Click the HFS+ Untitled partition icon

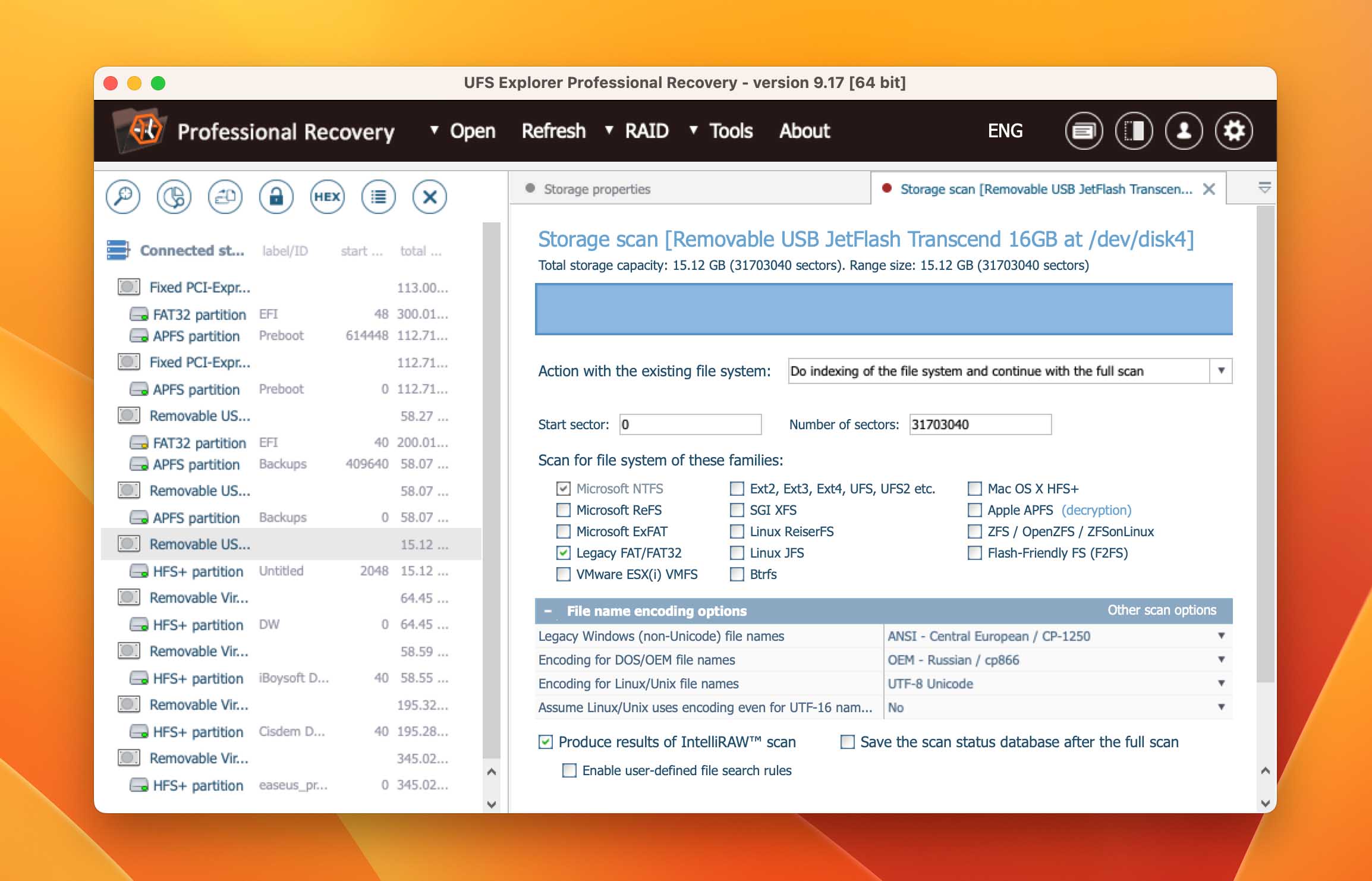point(139,571)
